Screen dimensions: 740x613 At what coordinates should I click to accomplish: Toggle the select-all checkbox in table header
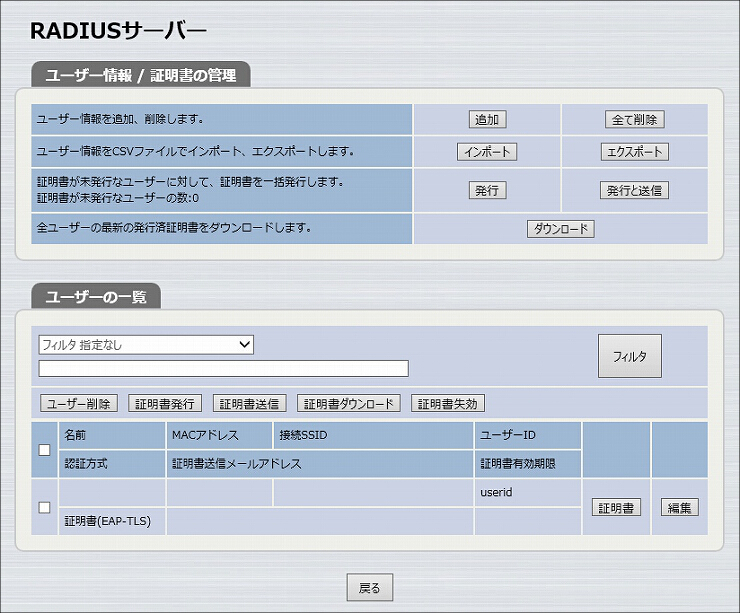coord(44,450)
